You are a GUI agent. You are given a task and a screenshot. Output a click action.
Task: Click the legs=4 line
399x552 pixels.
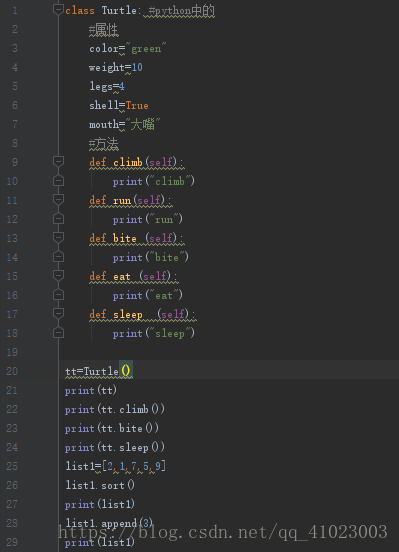point(107,86)
